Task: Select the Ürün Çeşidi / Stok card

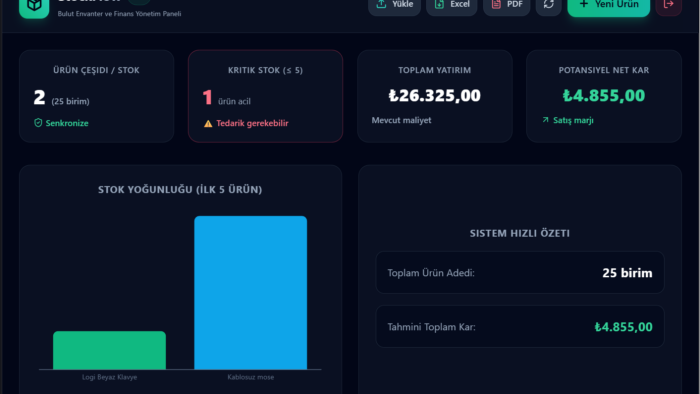Action: coord(96,96)
